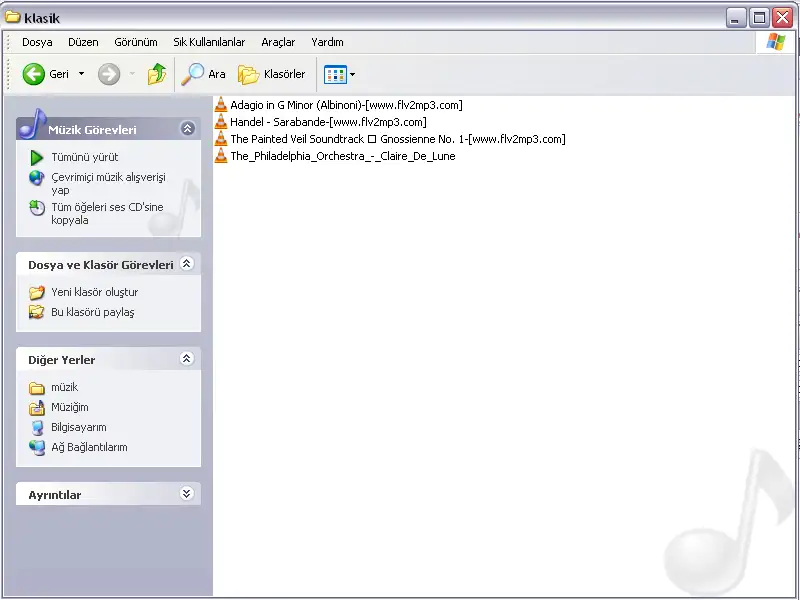Click the green Back (Geri) arrow icon
Image resolution: width=800 pixels, height=600 pixels.
point(33,74)
